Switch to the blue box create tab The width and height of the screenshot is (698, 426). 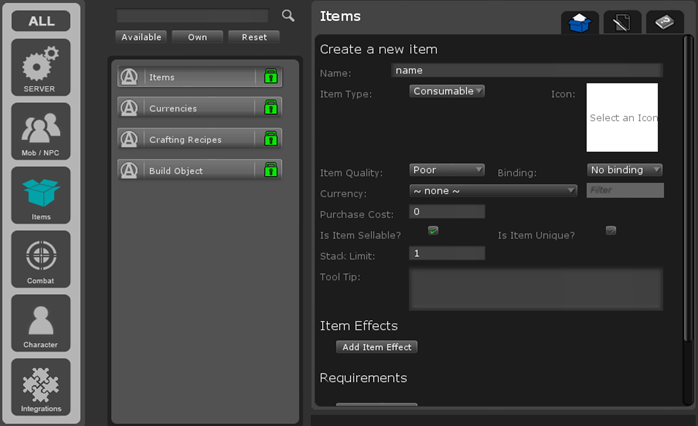point(580,22)
